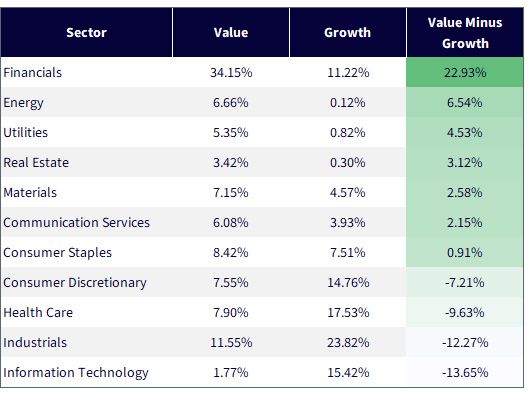
Task: Click the Sector column header
Action: coord(86,32)
